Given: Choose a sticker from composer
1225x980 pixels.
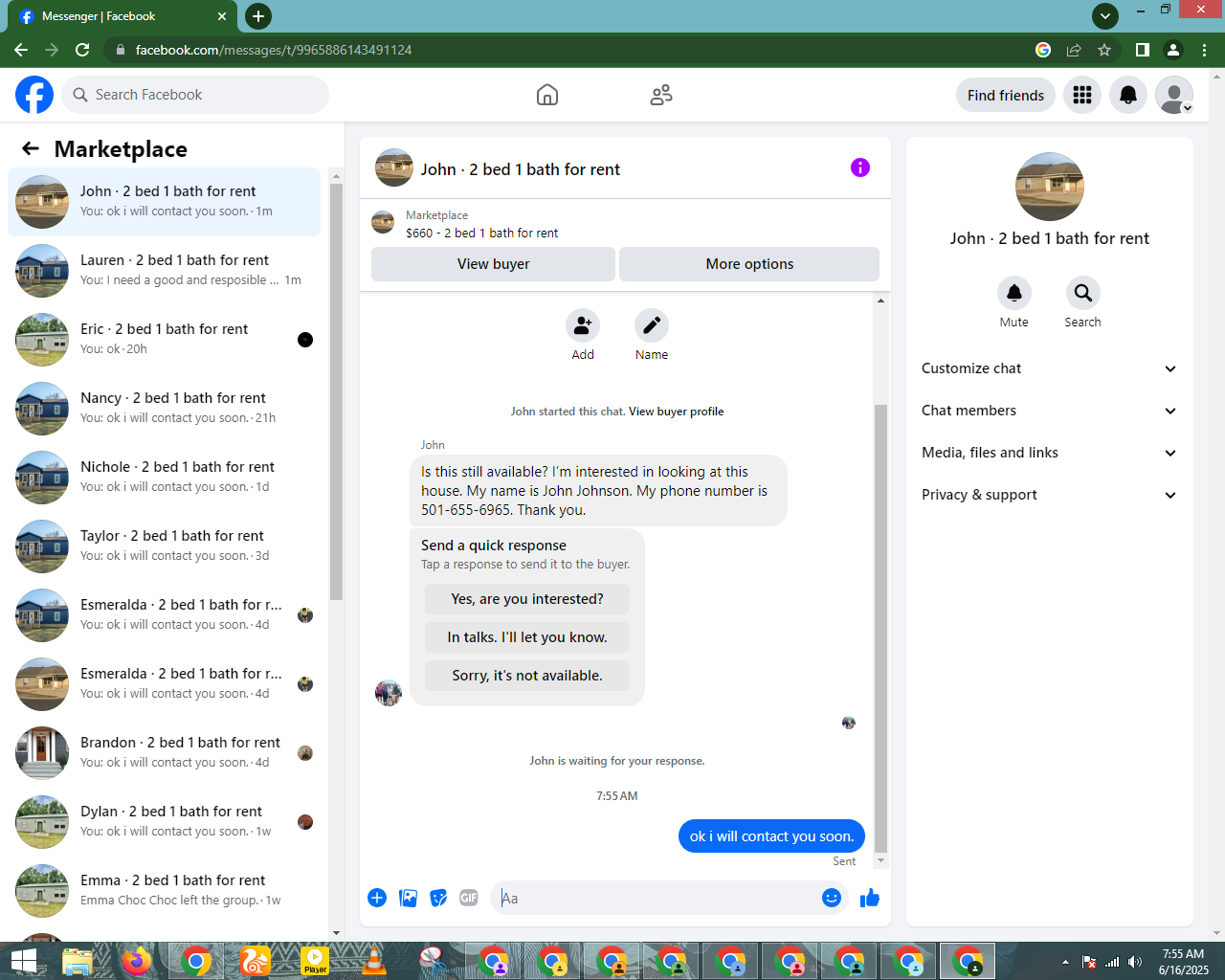Looking at the screenshot, I should 438,898.
